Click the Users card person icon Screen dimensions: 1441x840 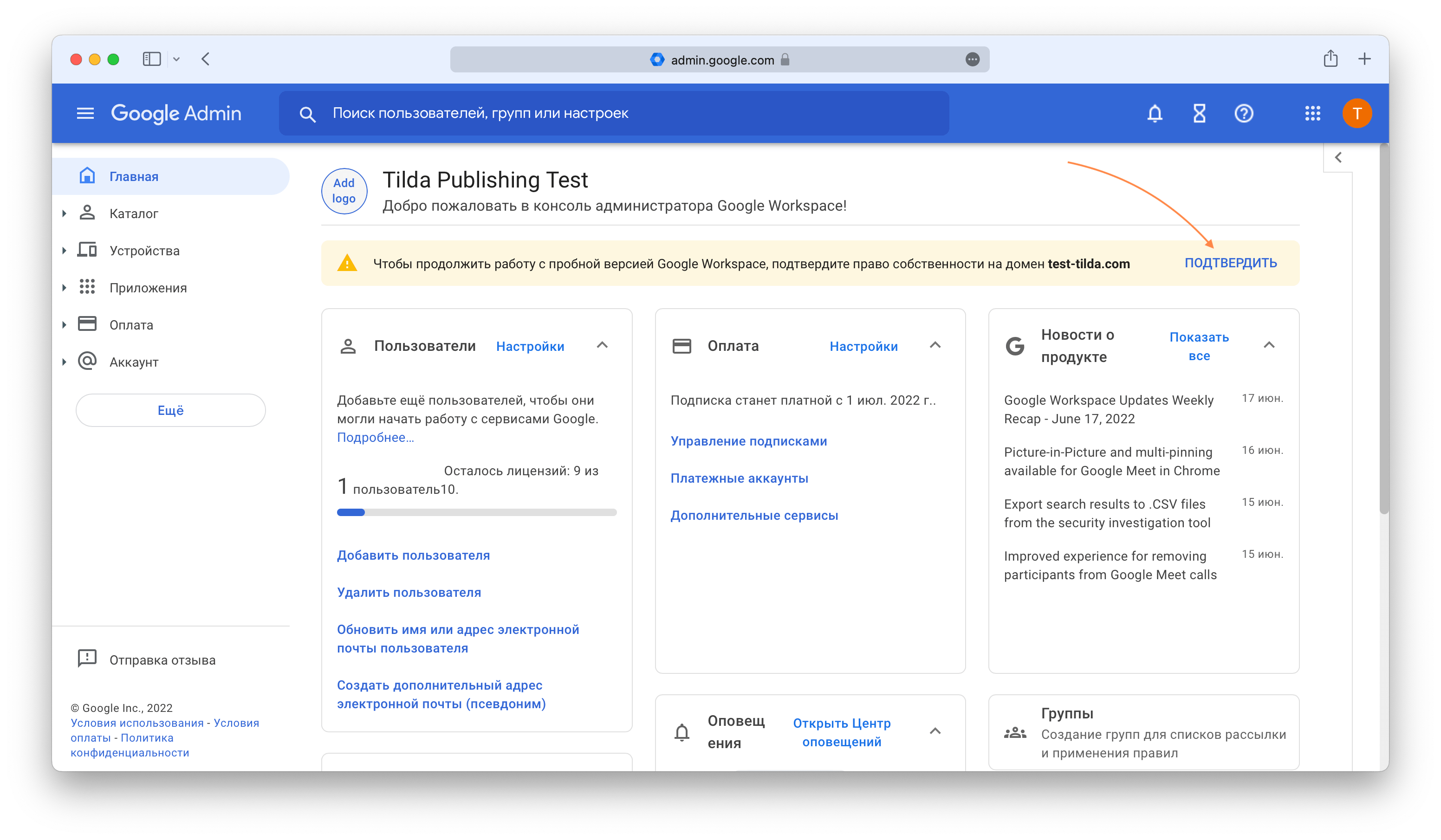click(x=348, y=346)
